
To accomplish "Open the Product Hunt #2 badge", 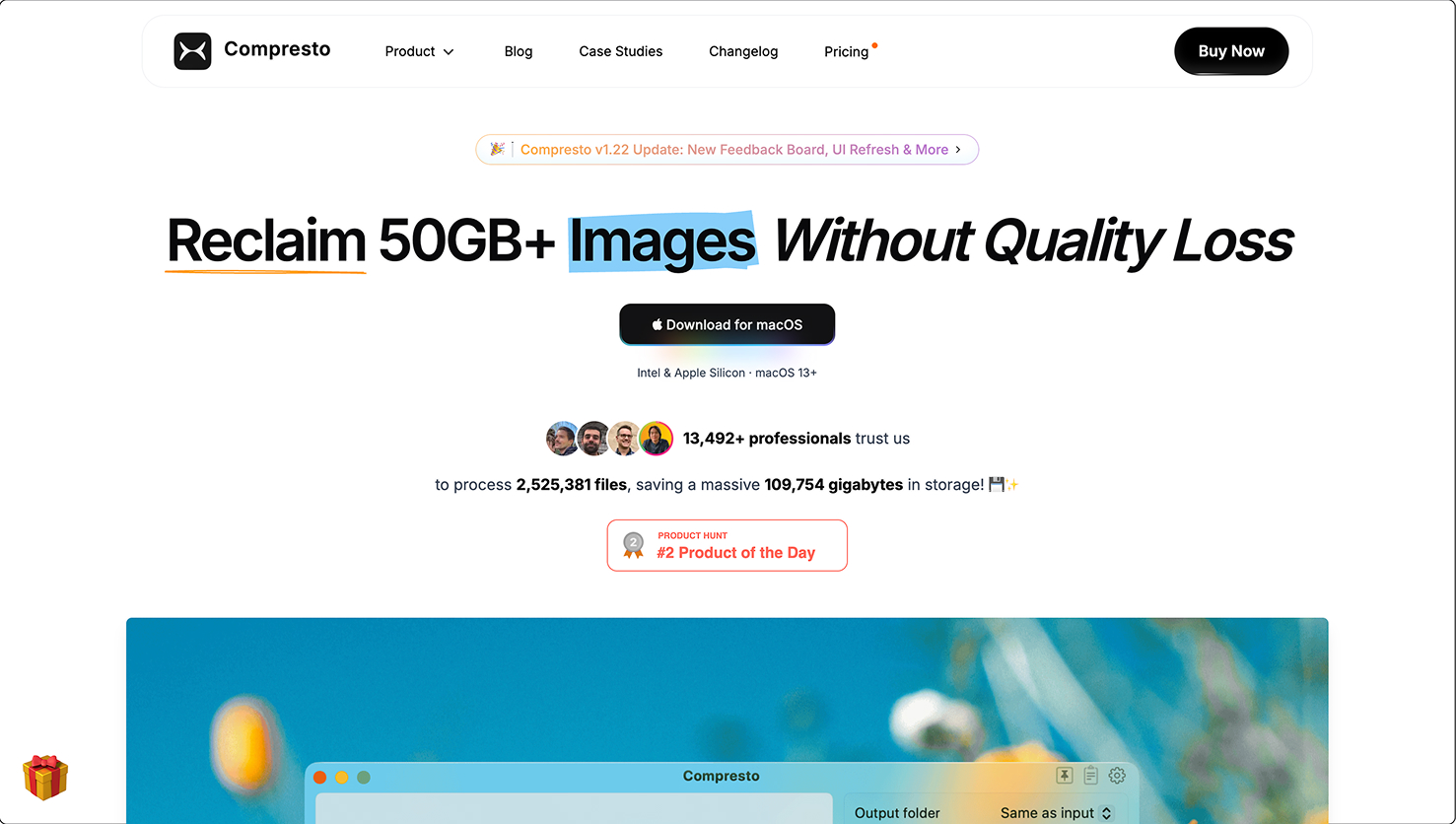I will pyautogui.click(x=728, y=545).
